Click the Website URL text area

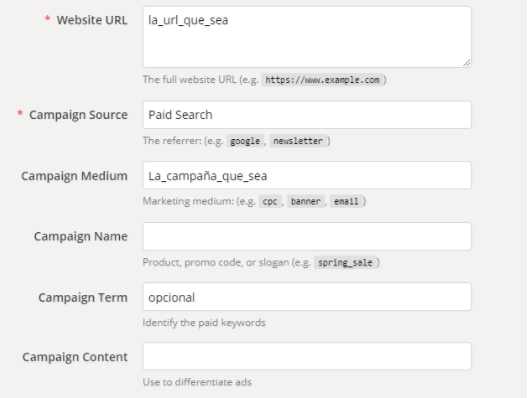coord(307,37)
